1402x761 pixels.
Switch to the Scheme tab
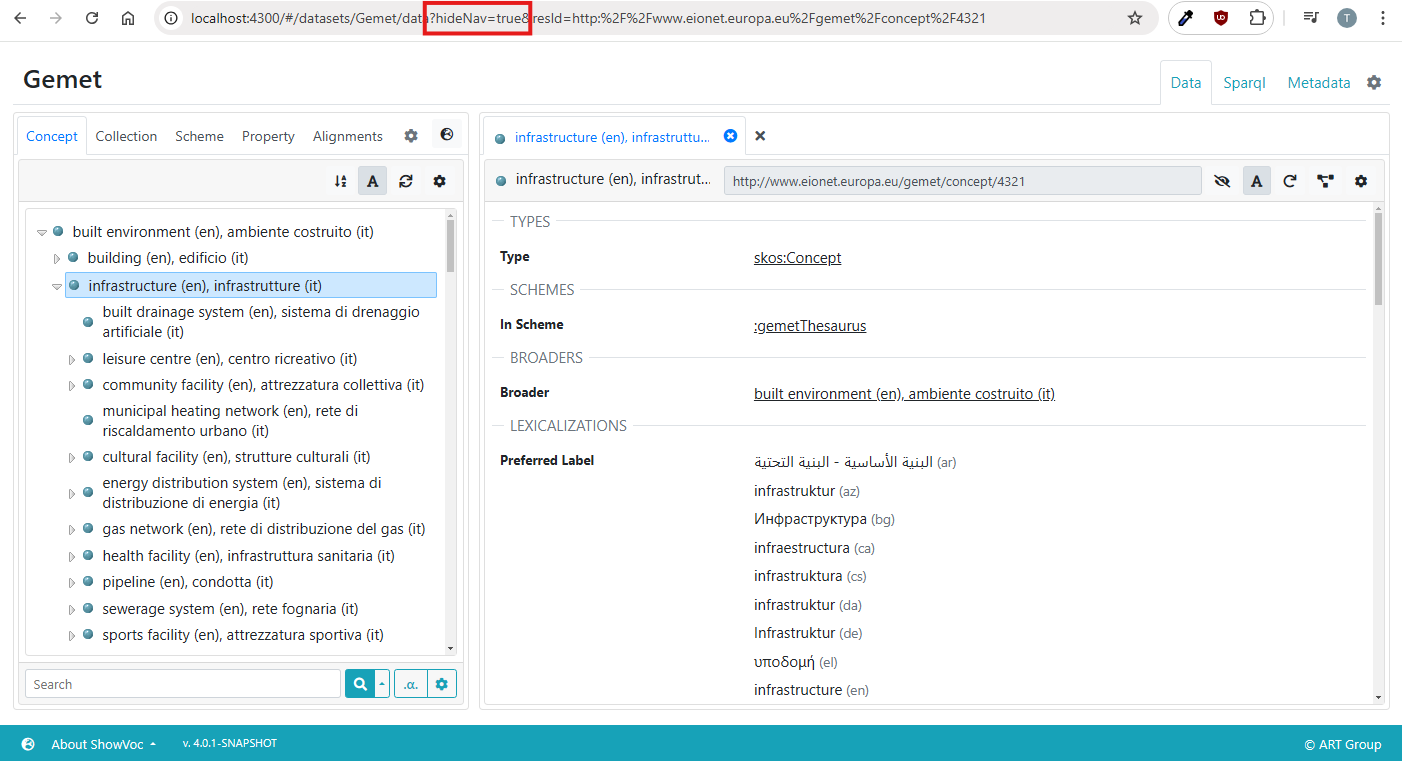pos(199,136)
